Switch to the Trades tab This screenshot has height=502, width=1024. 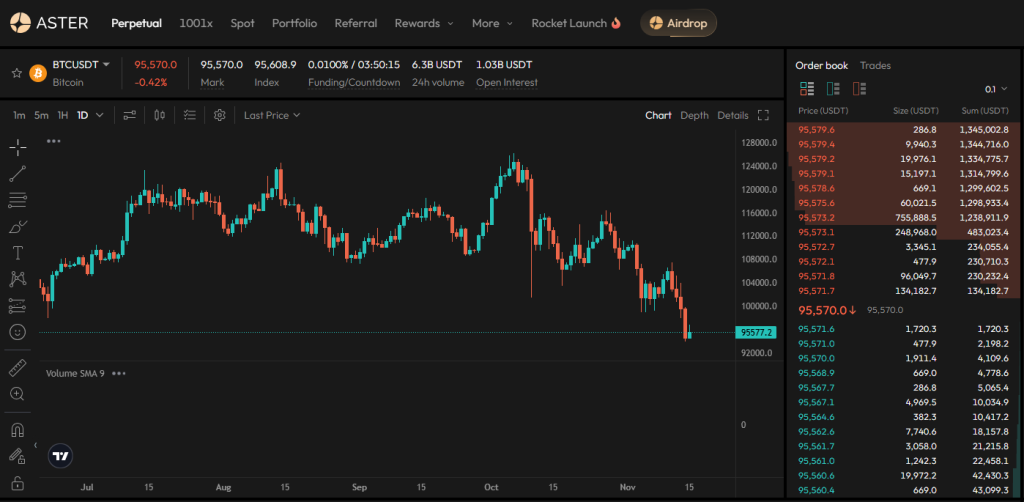click(x=875, y=65)
